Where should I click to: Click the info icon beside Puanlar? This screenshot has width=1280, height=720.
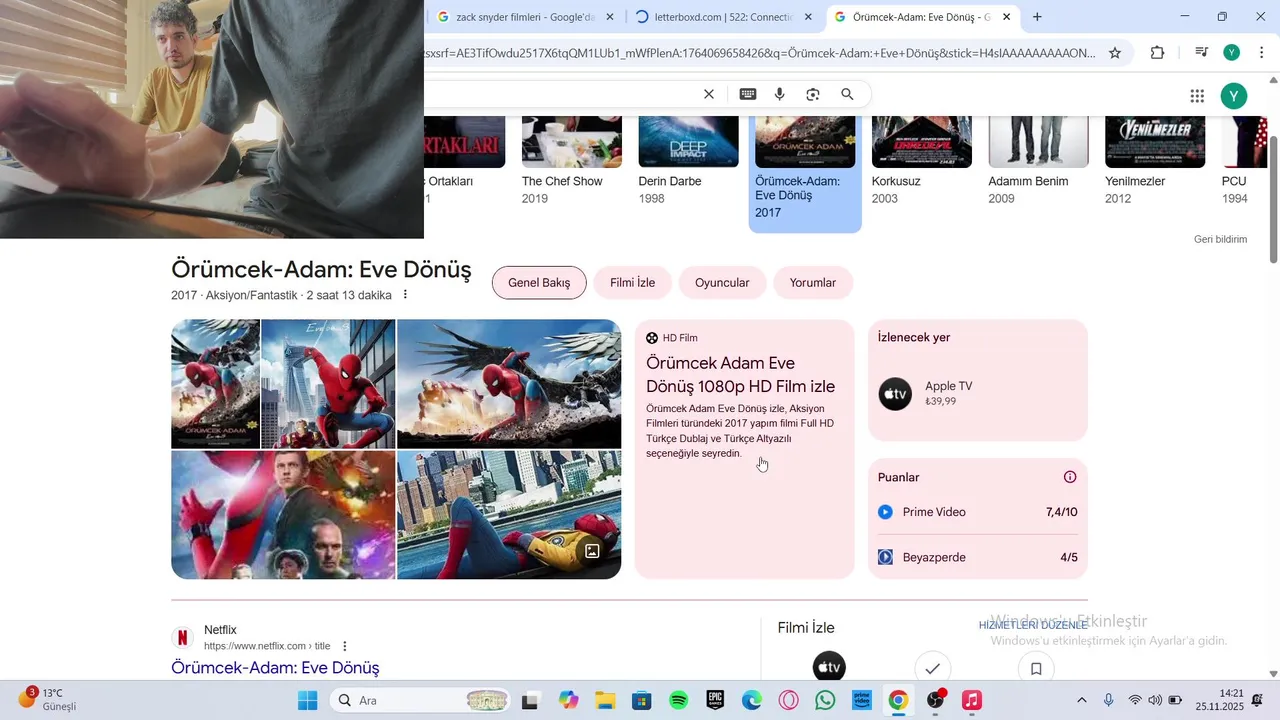1070,478
